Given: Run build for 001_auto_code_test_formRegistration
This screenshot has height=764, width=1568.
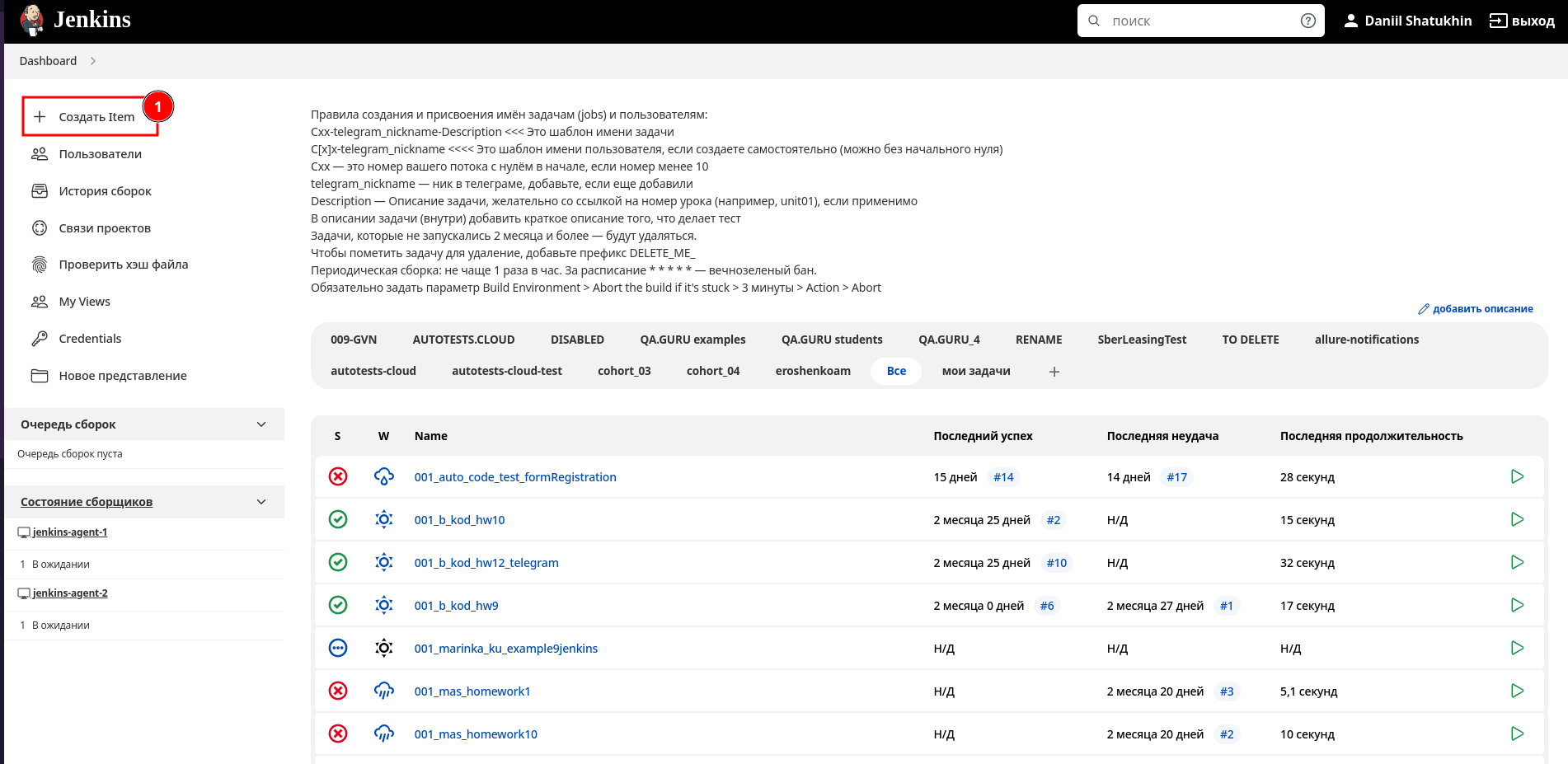Looking at the screenshot, I should 1517,476.
